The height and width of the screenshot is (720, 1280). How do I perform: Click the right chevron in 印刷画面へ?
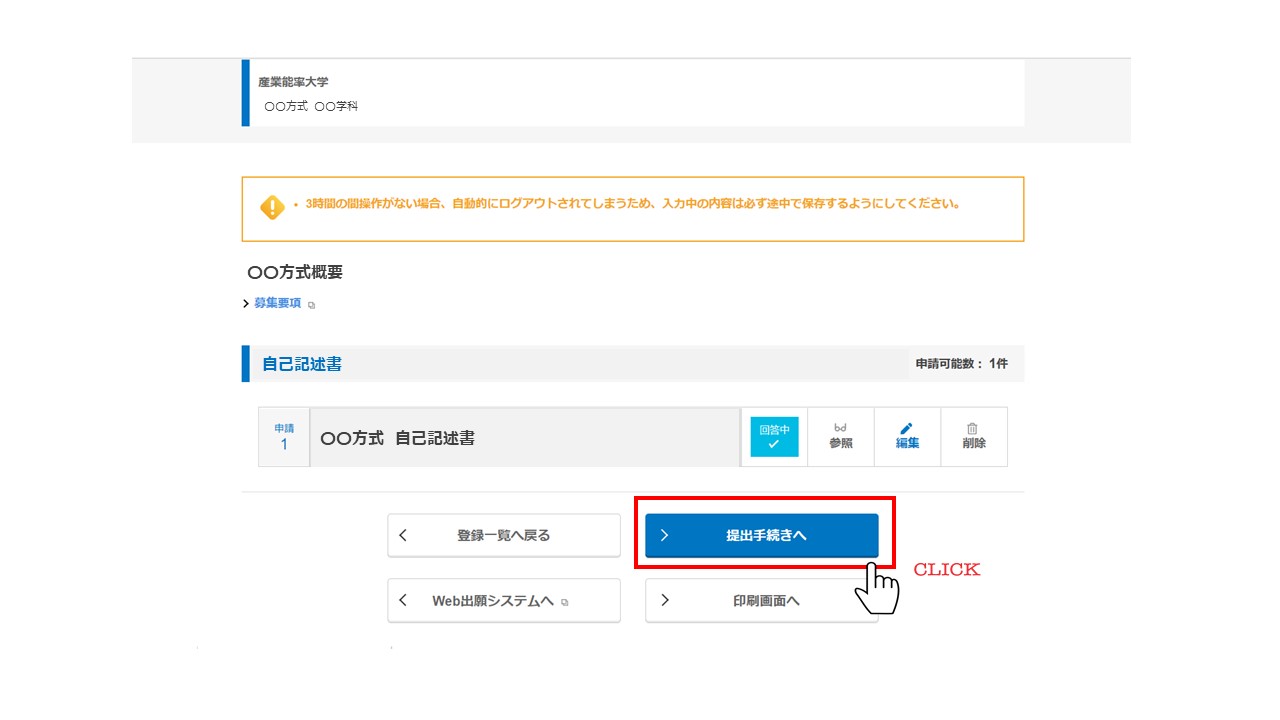[666, 601]
